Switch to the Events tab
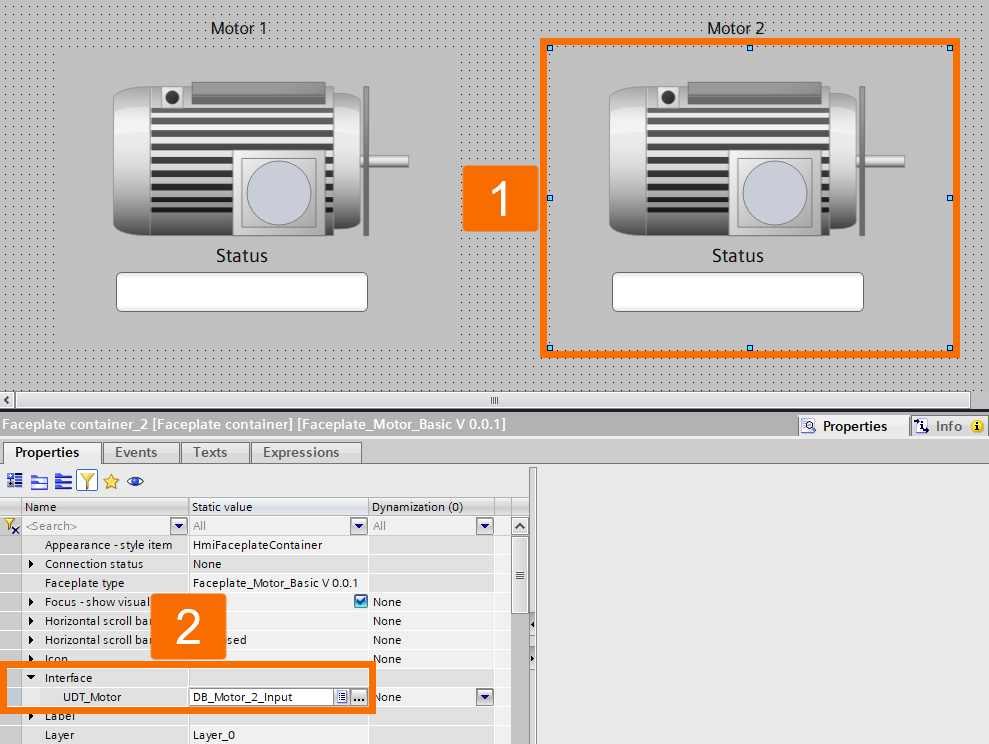The image size is (989, 744). point(140,452)
